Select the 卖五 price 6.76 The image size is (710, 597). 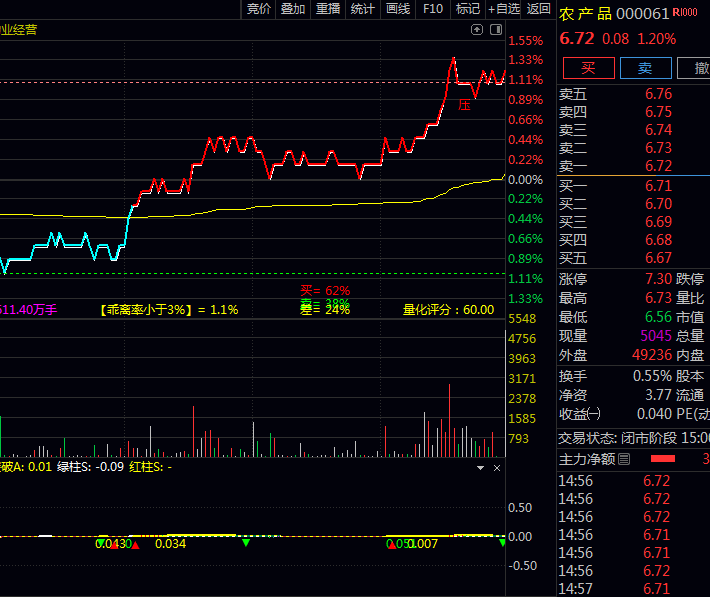pos(658,94)
